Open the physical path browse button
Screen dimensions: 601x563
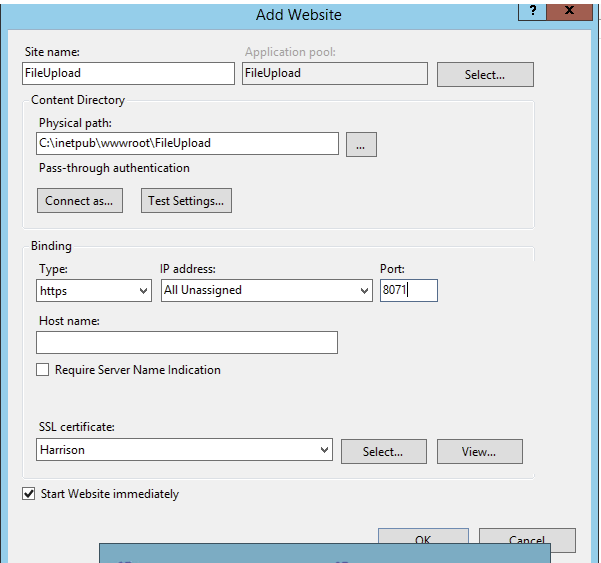361,144
